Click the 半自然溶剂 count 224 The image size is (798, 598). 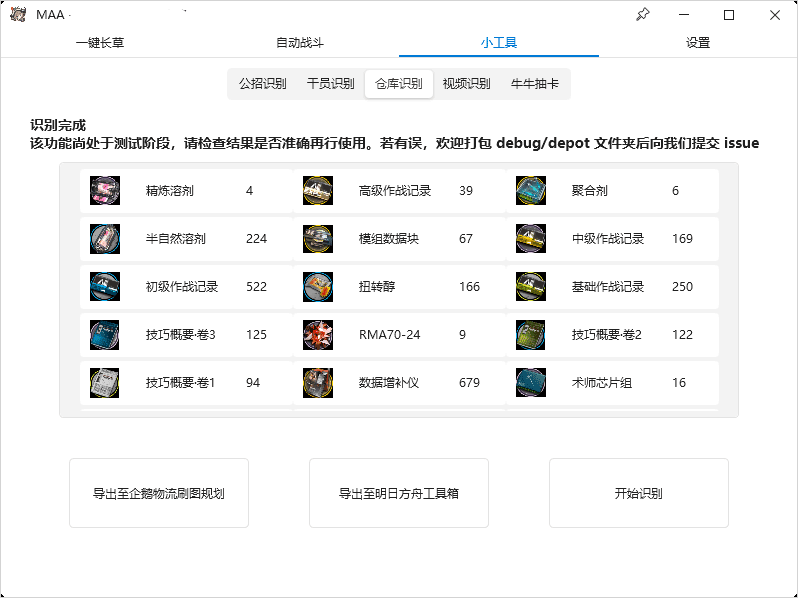[x=256, y=239]
